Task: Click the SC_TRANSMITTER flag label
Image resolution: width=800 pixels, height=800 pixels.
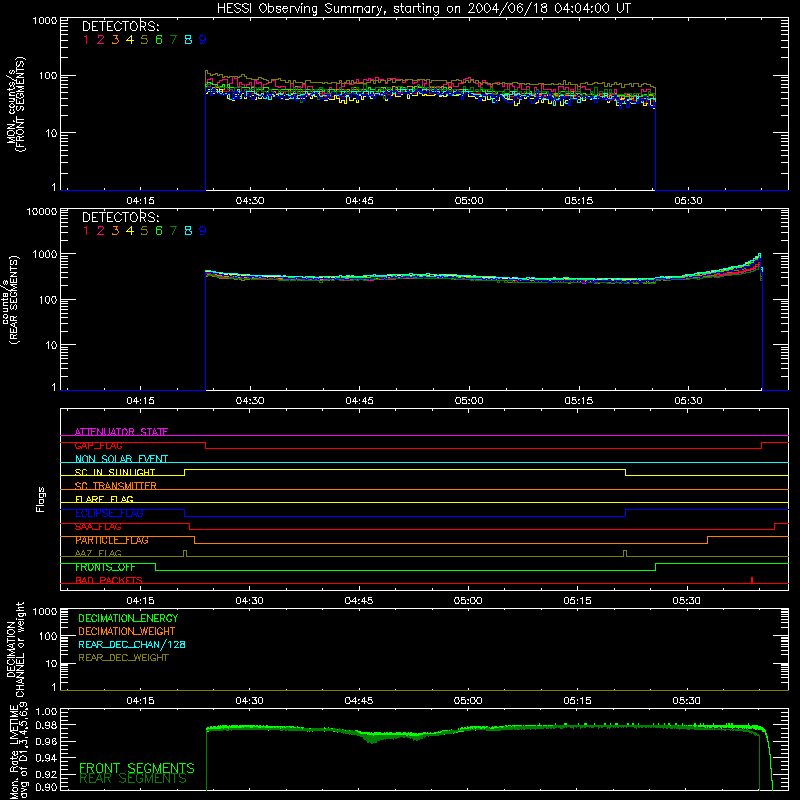Action: coord(116,486)
